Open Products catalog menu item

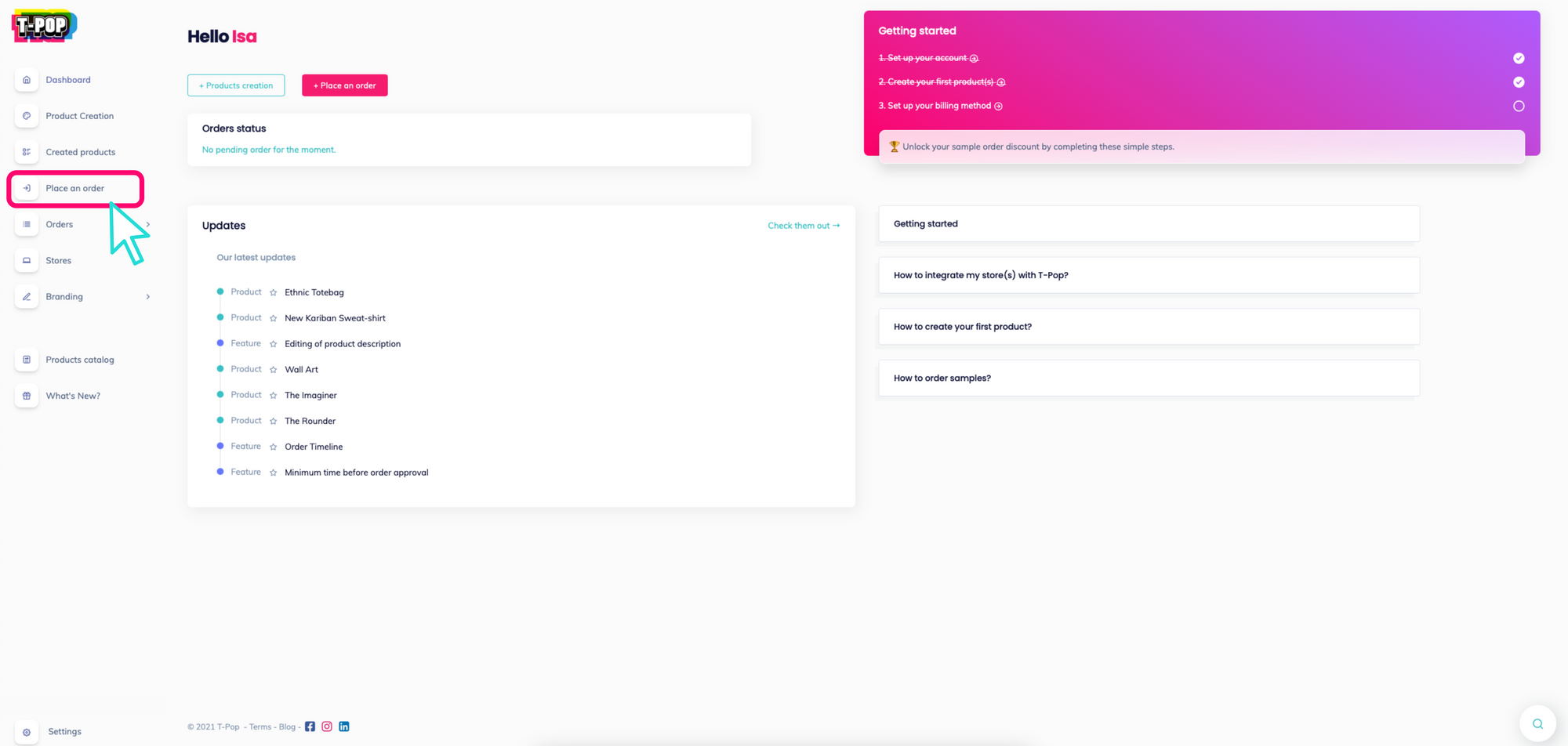pyautogui.click(x=79, y=360)
